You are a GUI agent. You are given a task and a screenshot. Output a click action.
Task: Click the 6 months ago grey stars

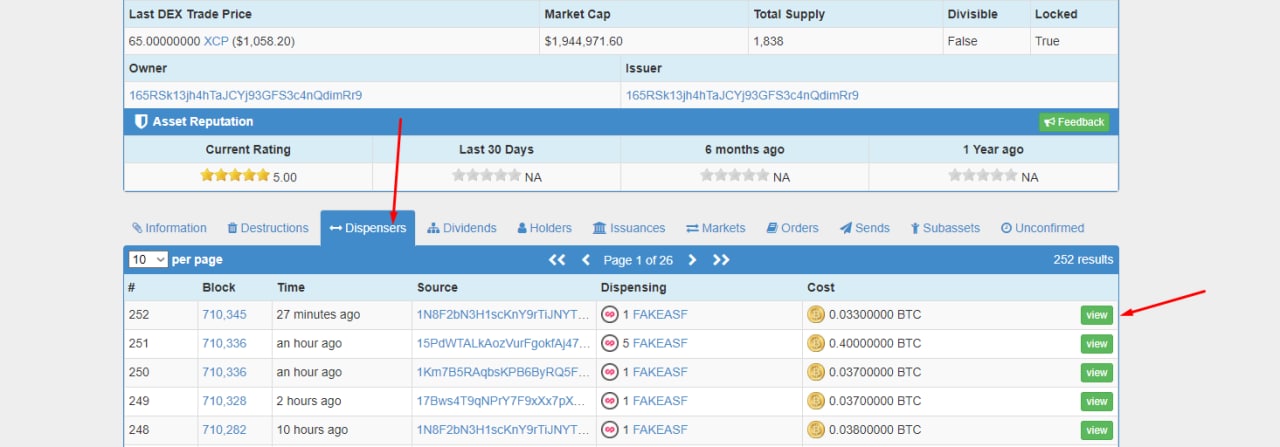click(x=735, y=175)
